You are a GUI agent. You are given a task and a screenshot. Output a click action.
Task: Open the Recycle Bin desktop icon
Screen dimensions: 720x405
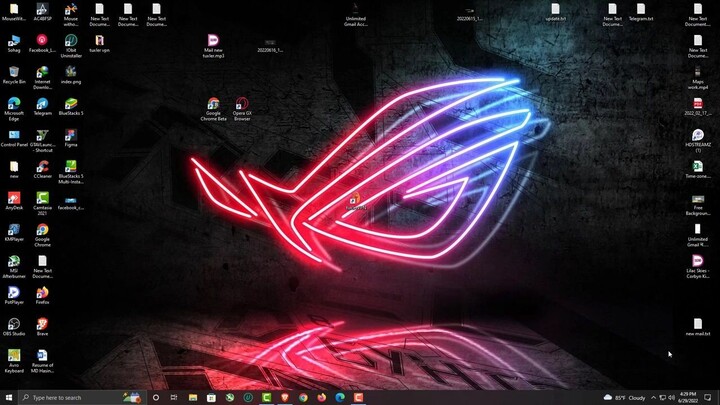coord(14,75)
